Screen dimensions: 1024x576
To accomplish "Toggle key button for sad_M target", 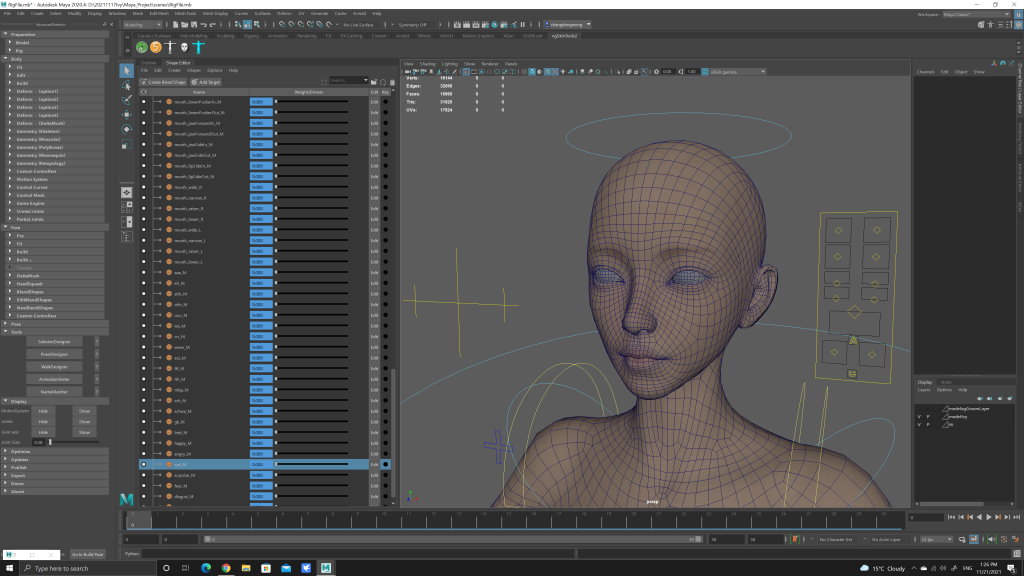I will coord(385,464).
